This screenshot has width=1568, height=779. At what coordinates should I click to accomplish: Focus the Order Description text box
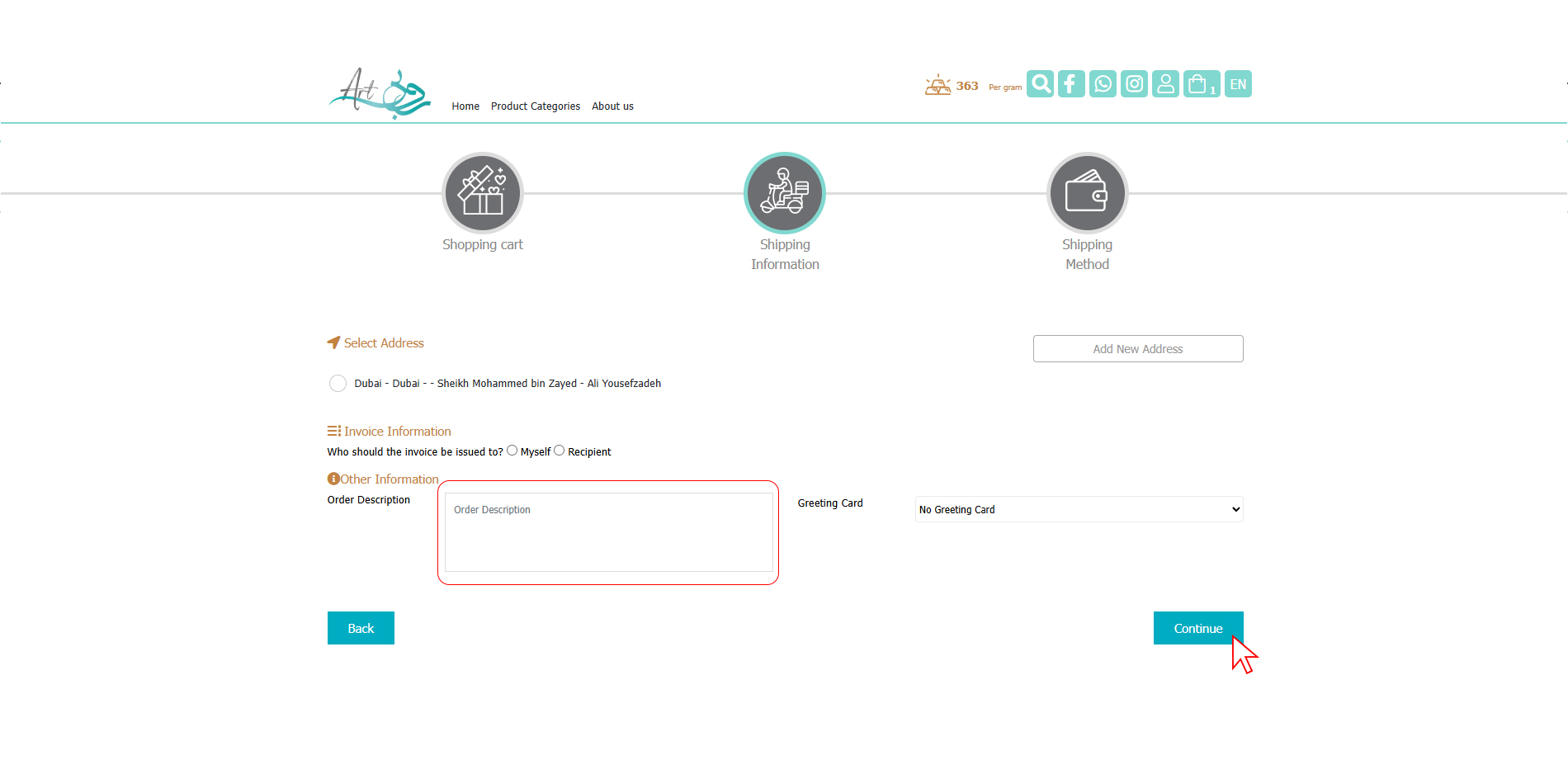tap(608, 532)
